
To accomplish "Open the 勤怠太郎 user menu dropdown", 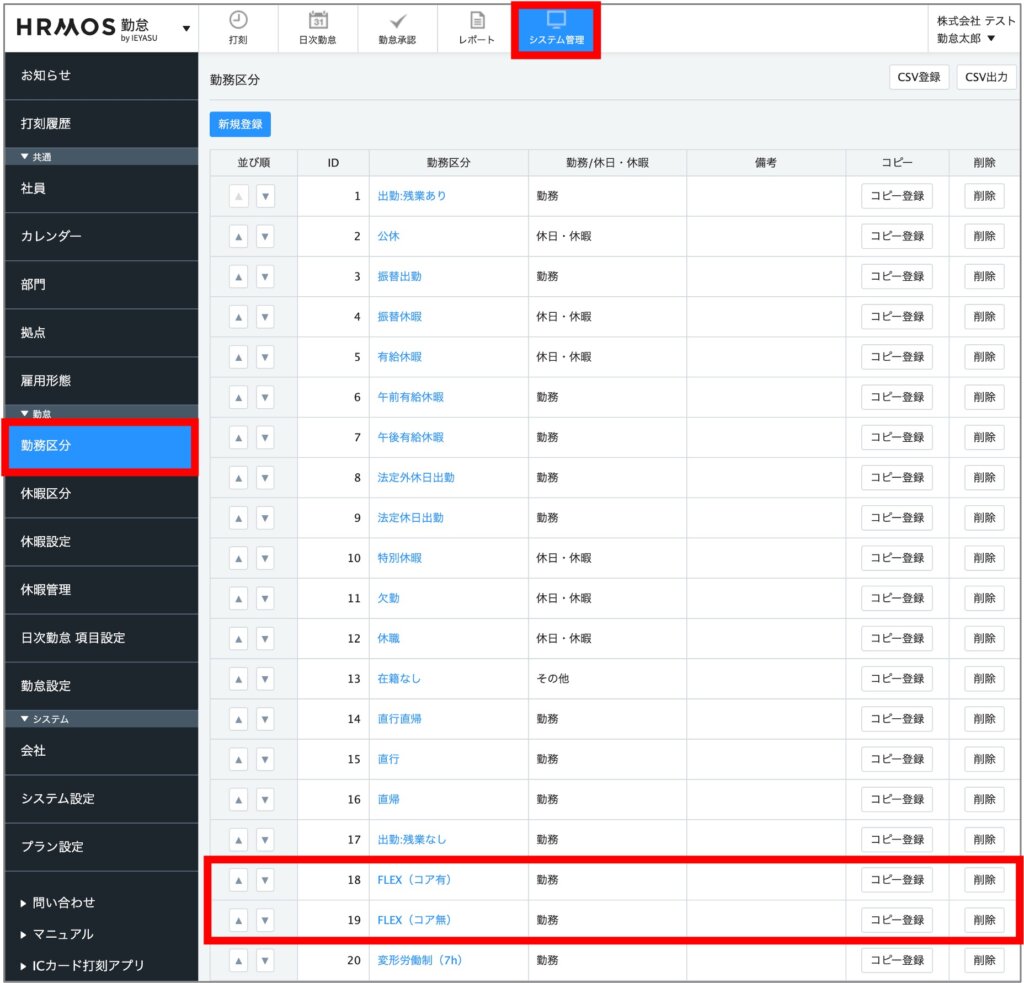I will coord(965,38).
